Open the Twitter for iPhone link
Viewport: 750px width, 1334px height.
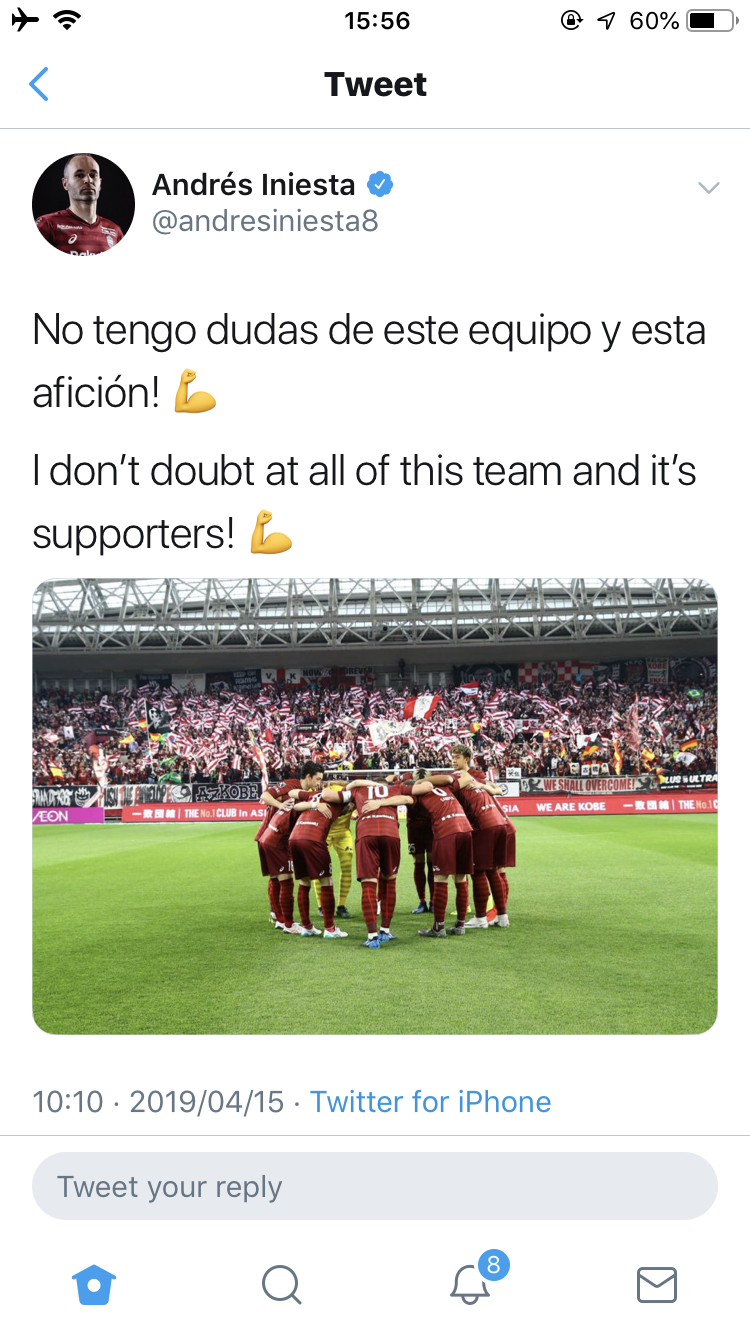430,1101
